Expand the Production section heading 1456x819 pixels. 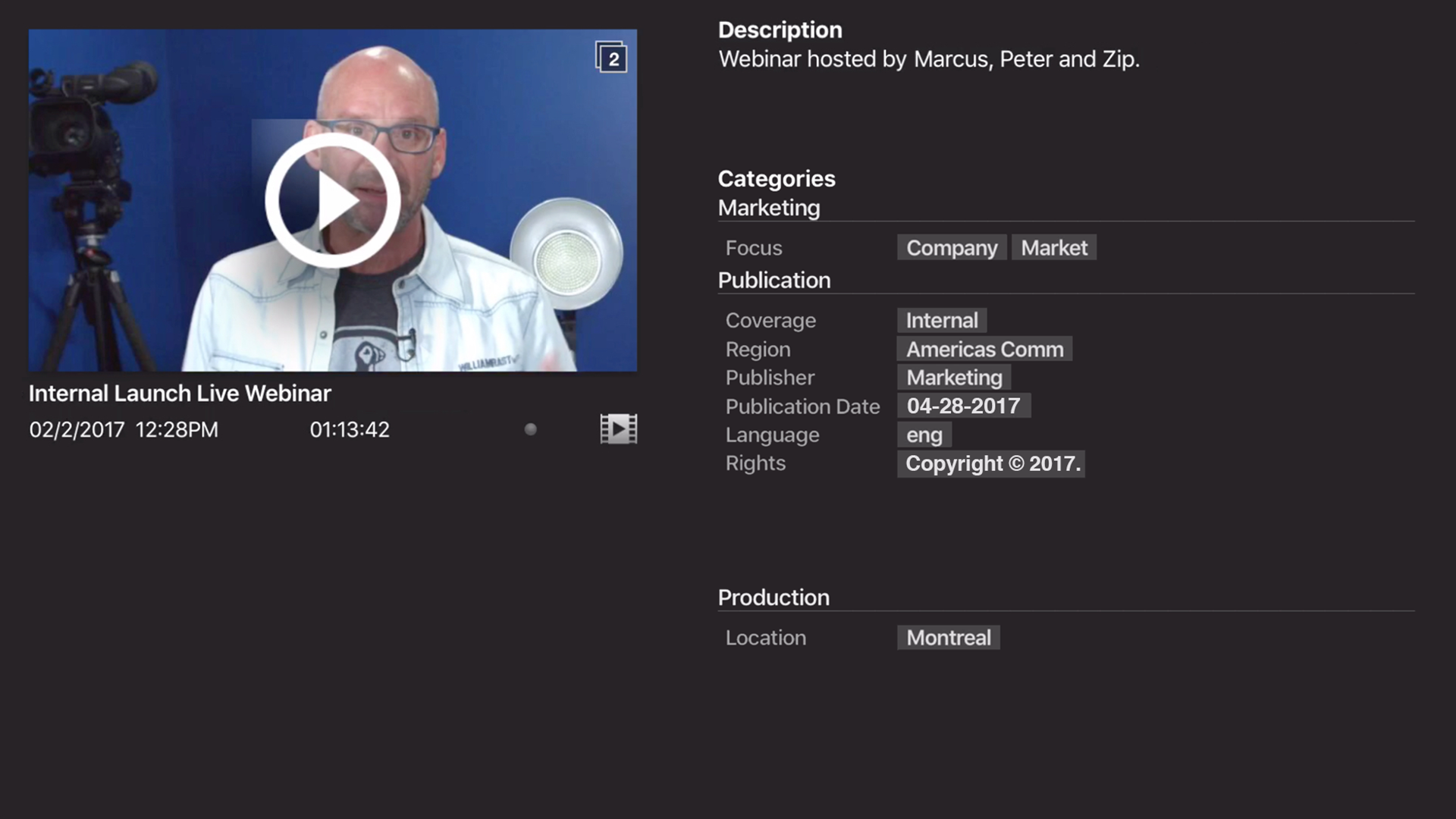(x=773, y=598)
